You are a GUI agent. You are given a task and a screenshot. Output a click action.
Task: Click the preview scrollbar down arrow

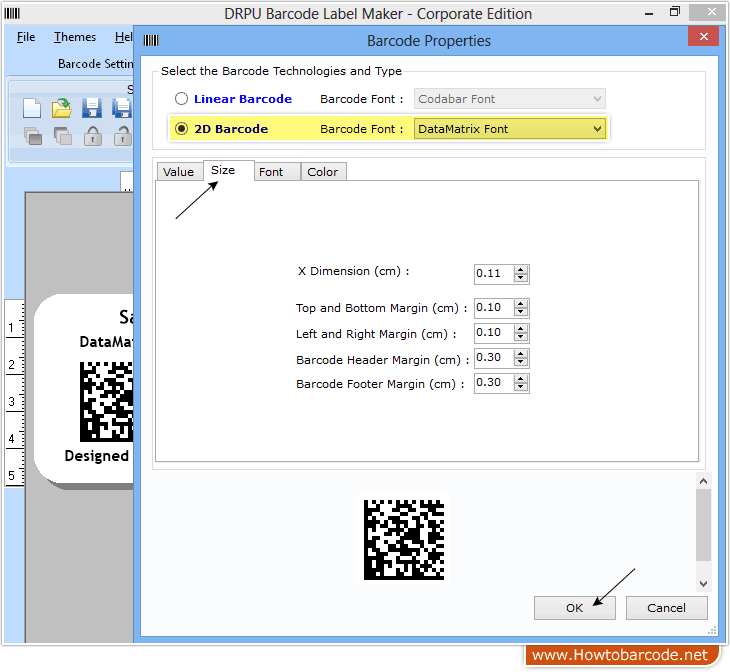pos(703,584)
